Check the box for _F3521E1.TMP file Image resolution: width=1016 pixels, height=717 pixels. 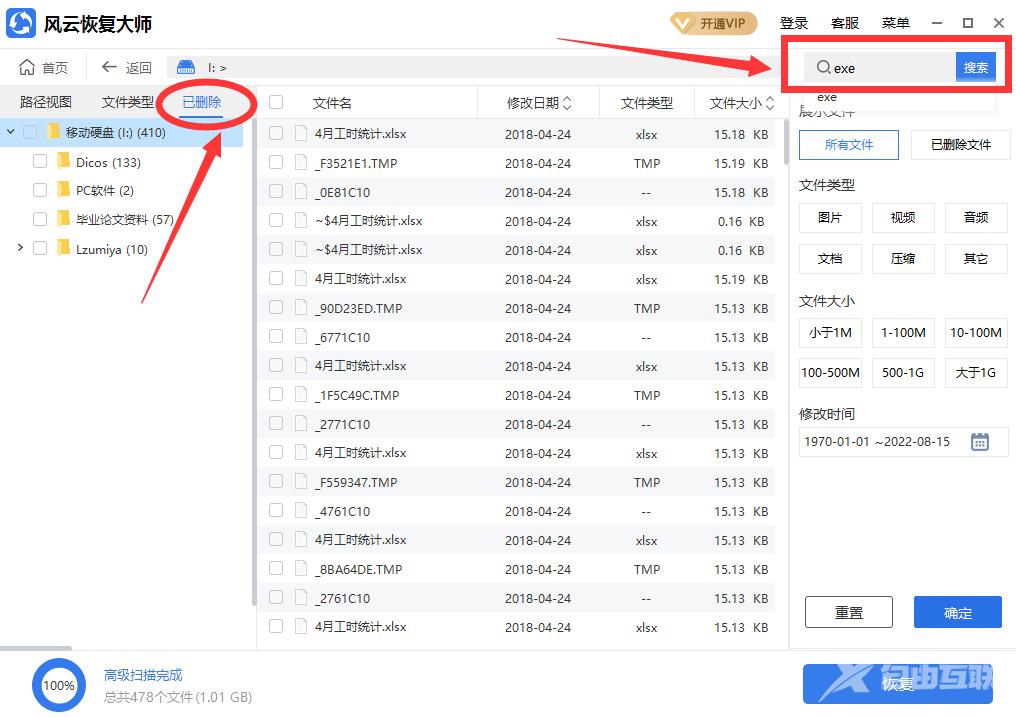coord(276,162)
